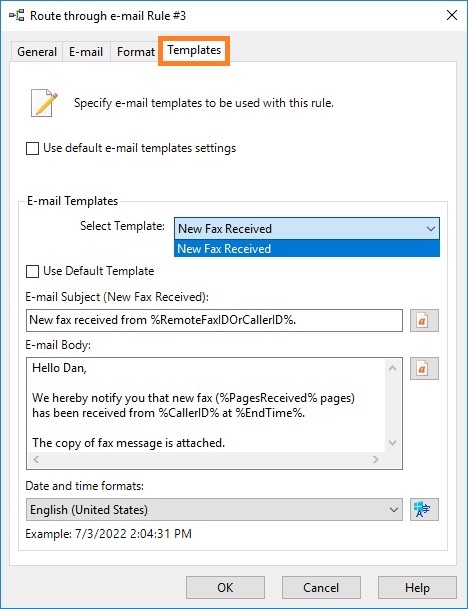The height and width of the screenshot is (609, 468).
Task: Collapse the Select Template dropdown arrow
Action: click(x=430, y=229)
